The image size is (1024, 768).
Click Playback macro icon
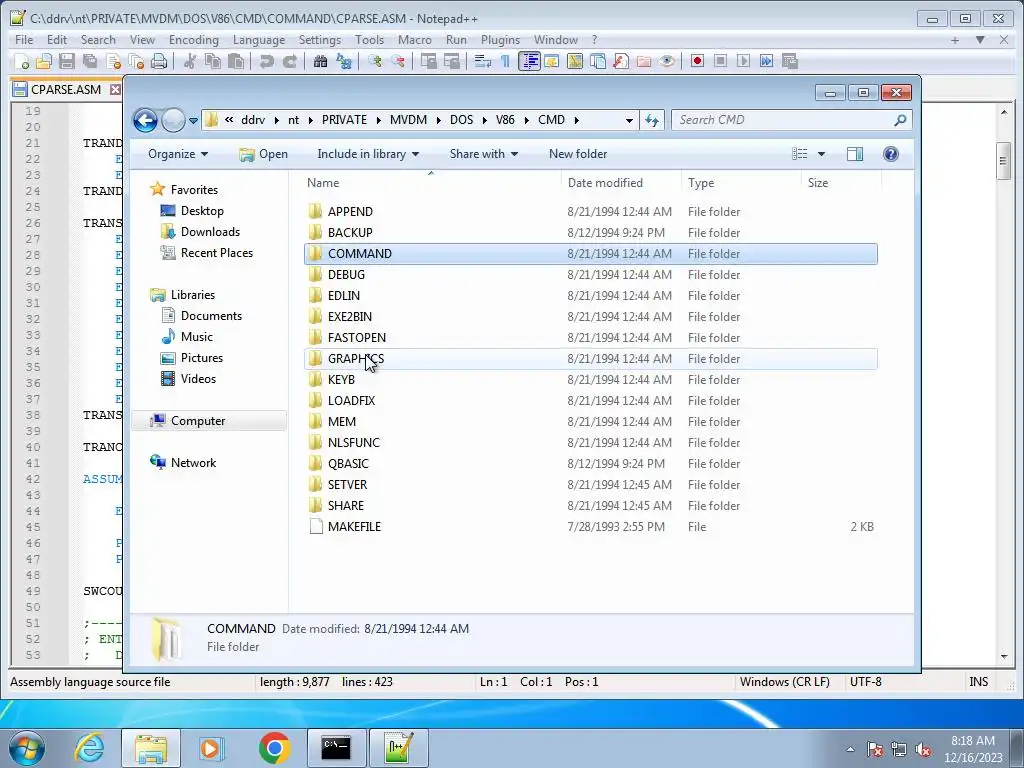(743, 61)
